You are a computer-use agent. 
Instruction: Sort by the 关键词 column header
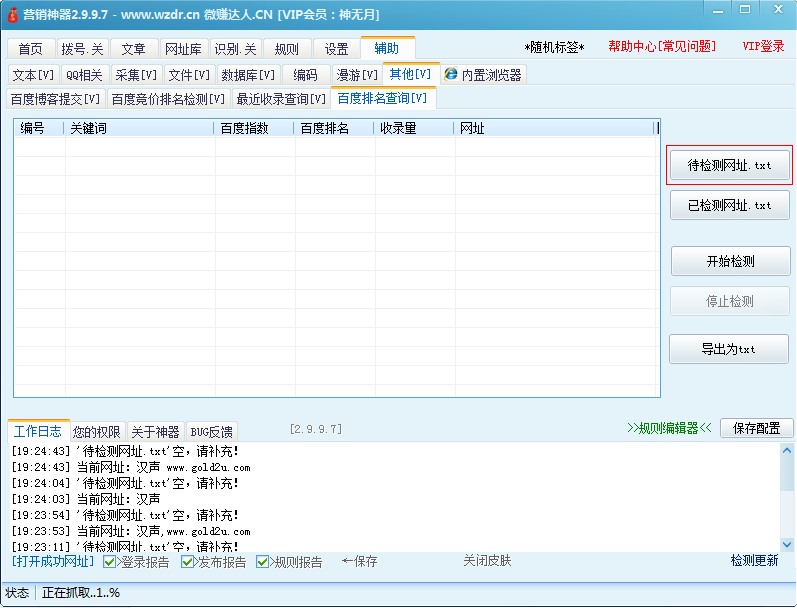click(x=139, y=128)
